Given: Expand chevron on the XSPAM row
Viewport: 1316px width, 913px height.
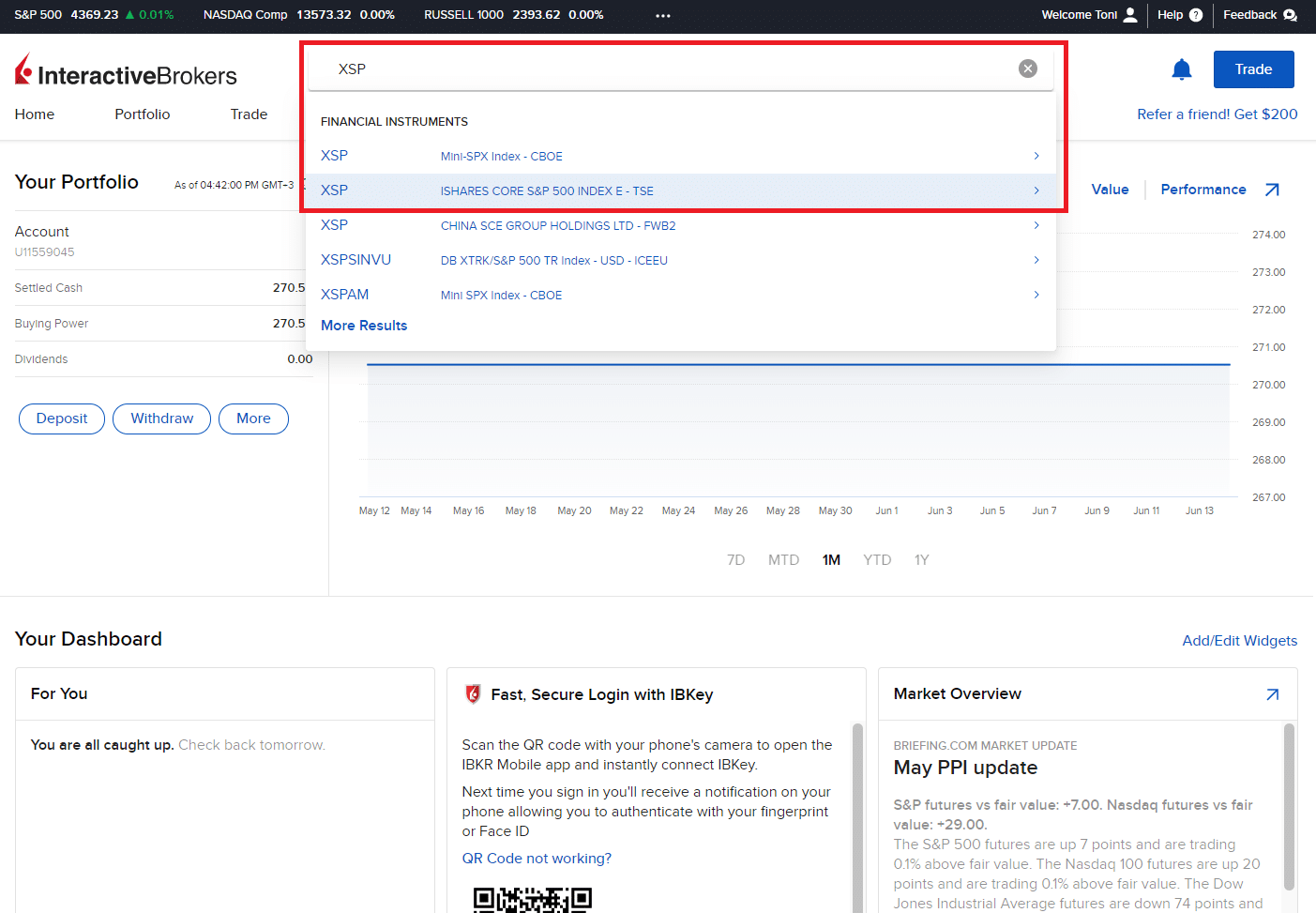Looking at the screenshot, I should [1036, 295].
